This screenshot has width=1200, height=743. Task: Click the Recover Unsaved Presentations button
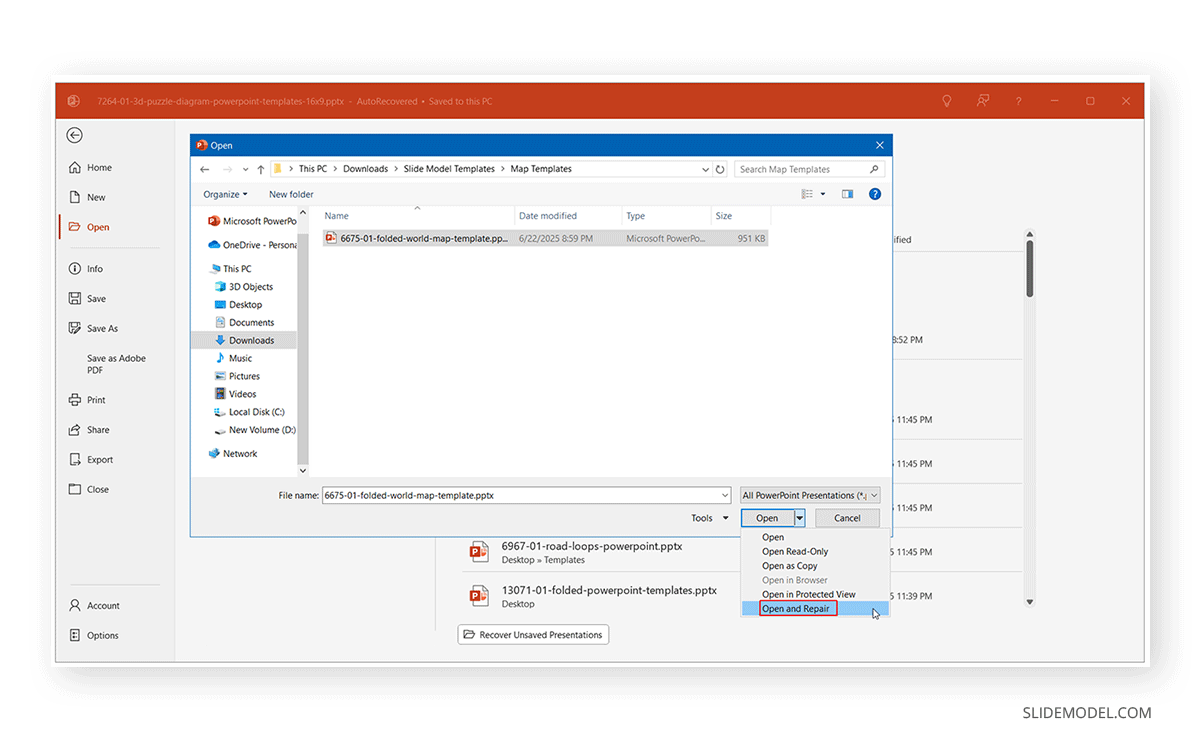(533, 634)
